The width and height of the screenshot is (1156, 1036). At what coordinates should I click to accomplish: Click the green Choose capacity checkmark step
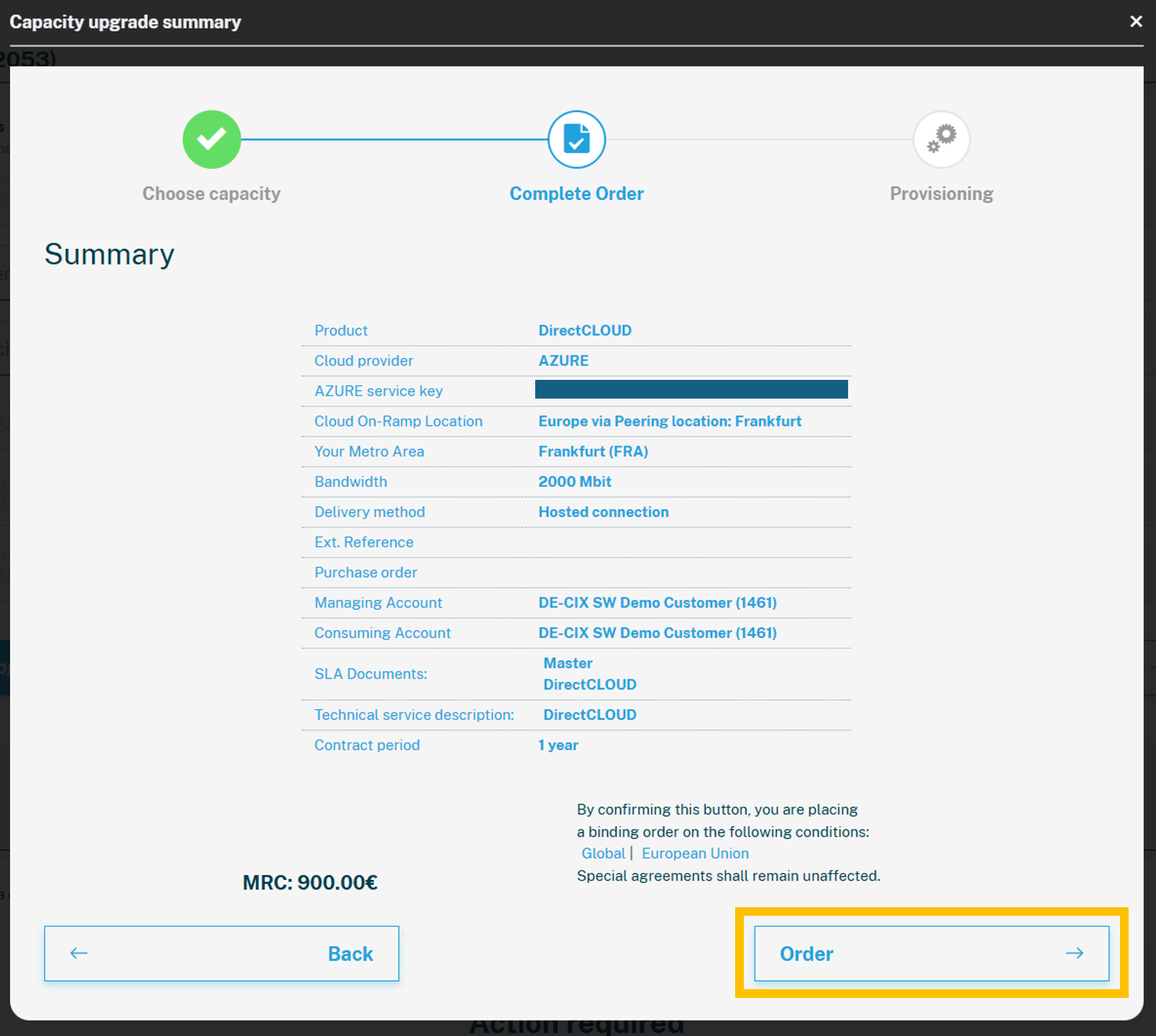211,140
